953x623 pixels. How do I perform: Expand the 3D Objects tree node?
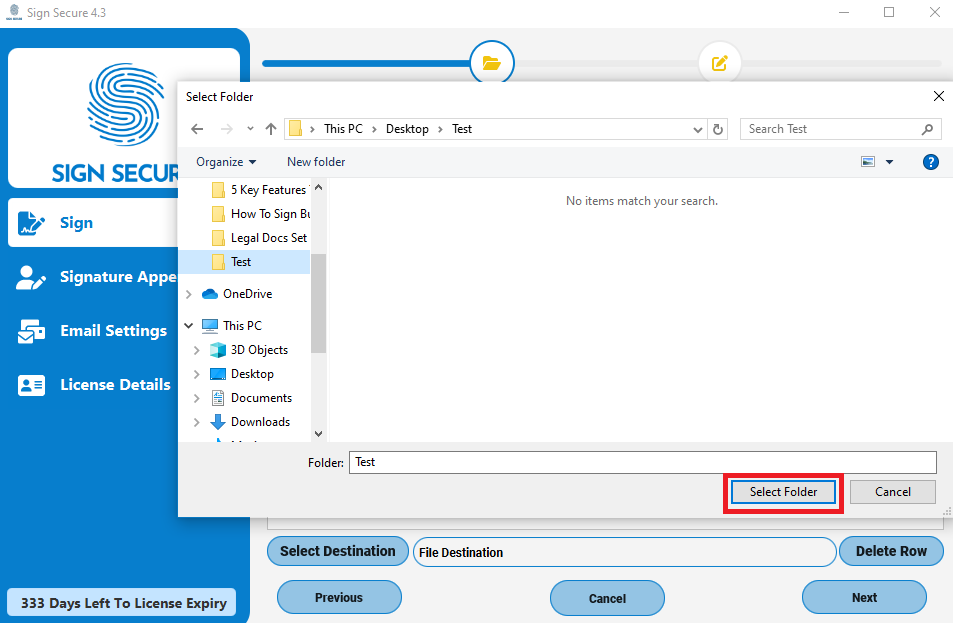pyautogui.click(x=196, y=350)
